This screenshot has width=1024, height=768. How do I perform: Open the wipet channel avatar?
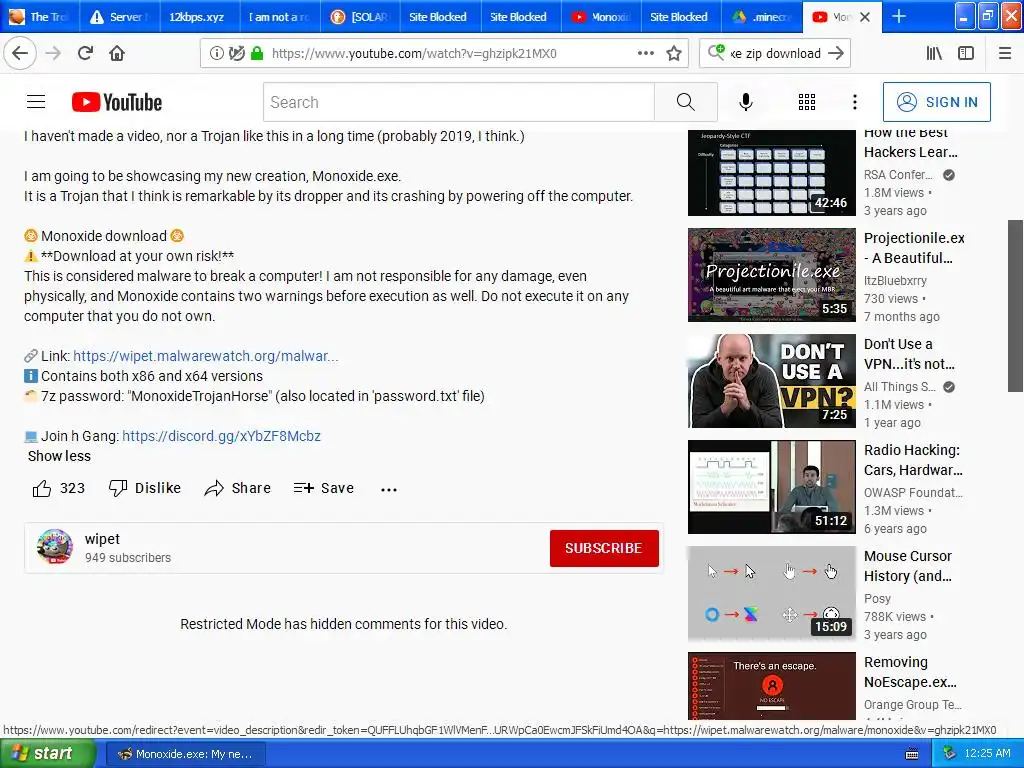tap(55, 547)
